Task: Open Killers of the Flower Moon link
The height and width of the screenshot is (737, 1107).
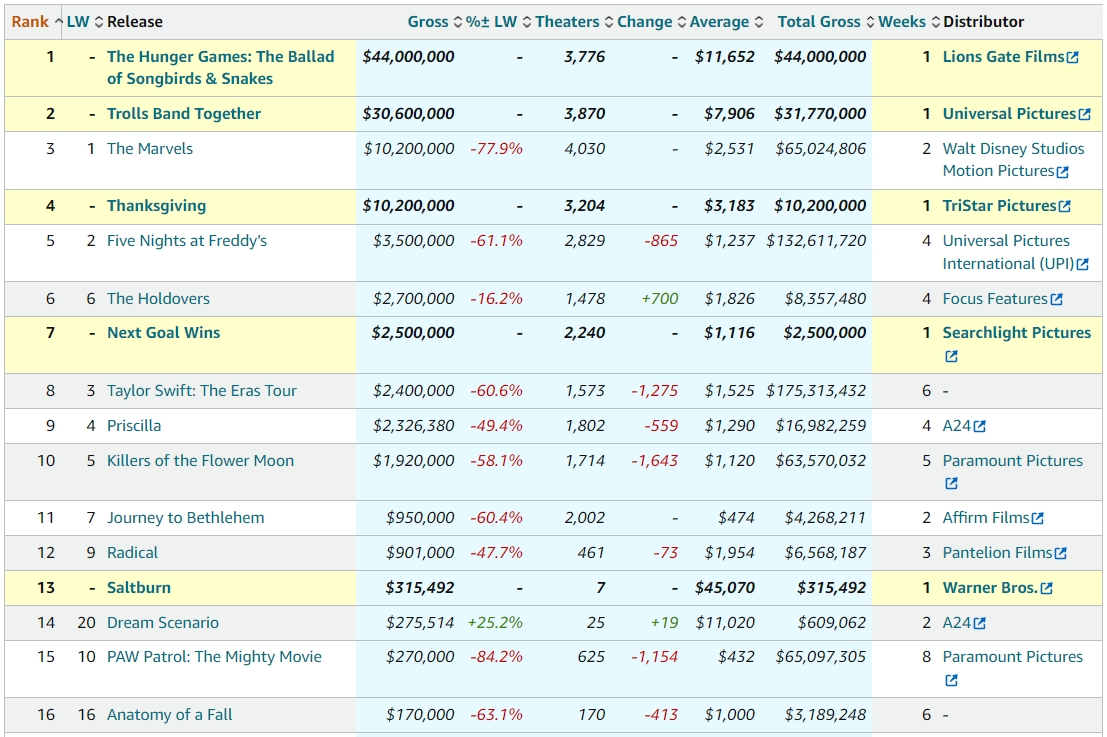Action: tap(200, 461)
